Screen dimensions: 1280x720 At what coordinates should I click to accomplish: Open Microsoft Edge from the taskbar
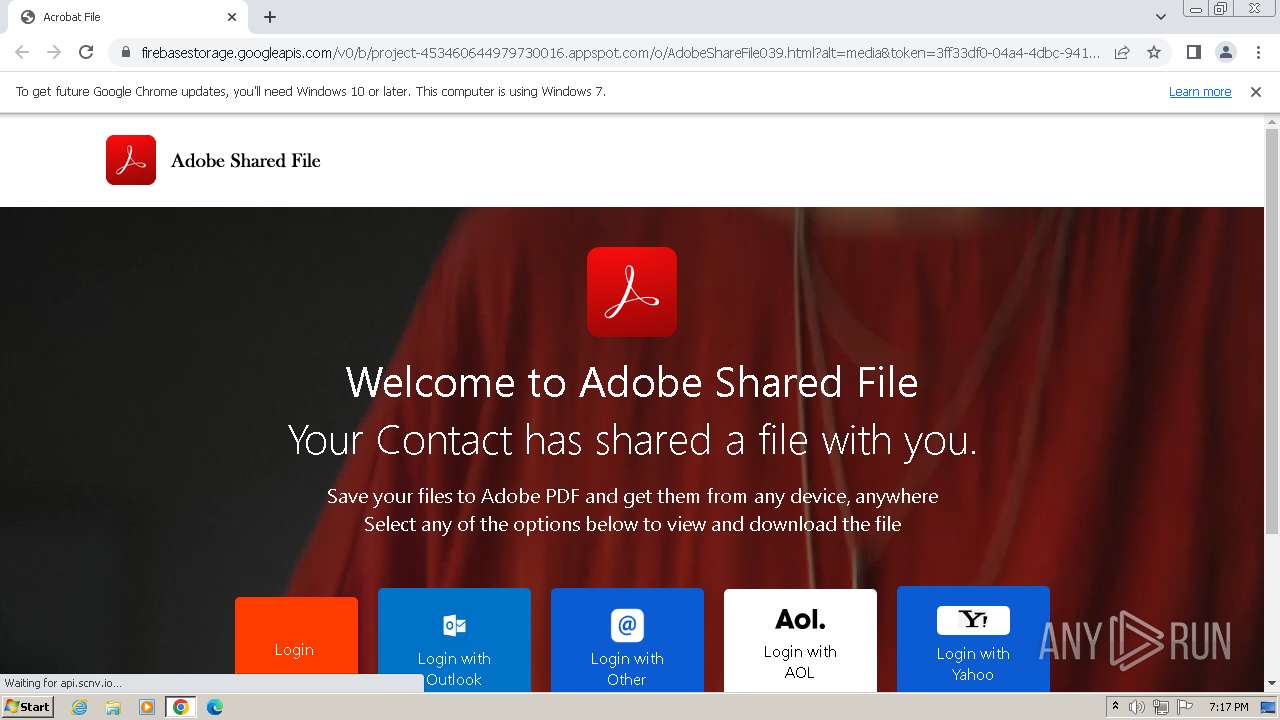pos(214,707)
